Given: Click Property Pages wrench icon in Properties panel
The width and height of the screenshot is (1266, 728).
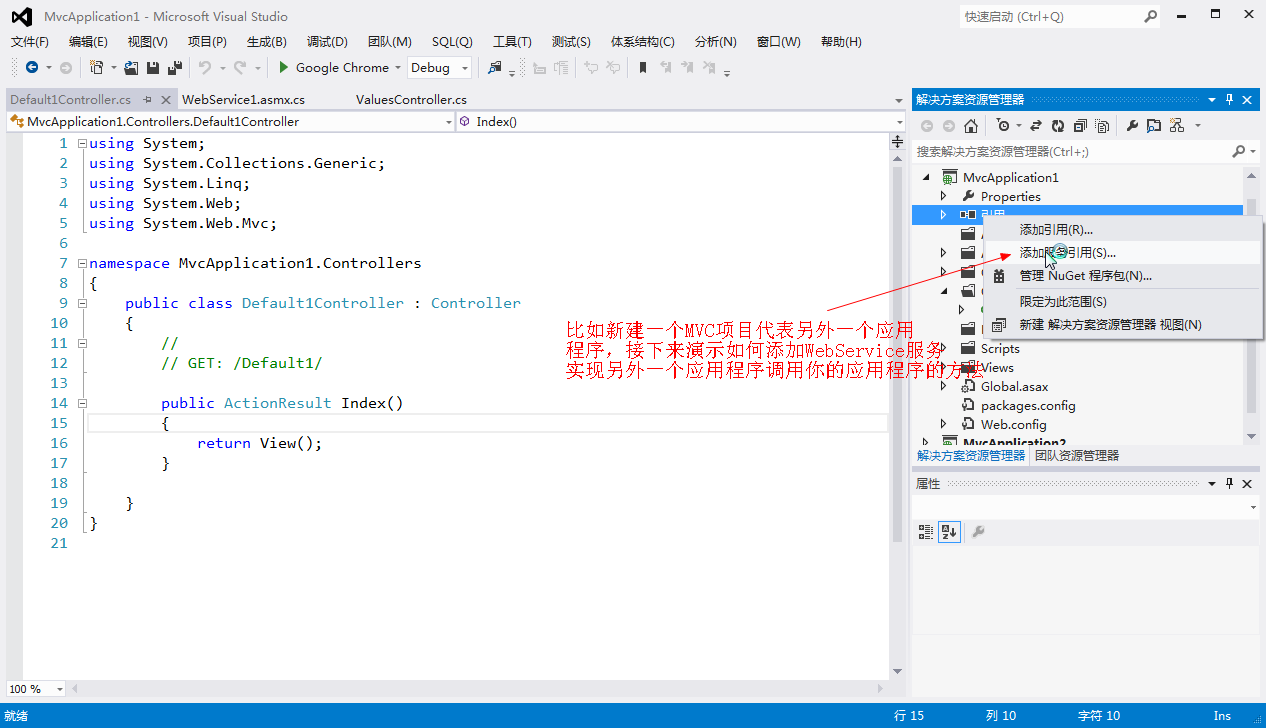Looking at the screenshot, I should click(978, 531).
